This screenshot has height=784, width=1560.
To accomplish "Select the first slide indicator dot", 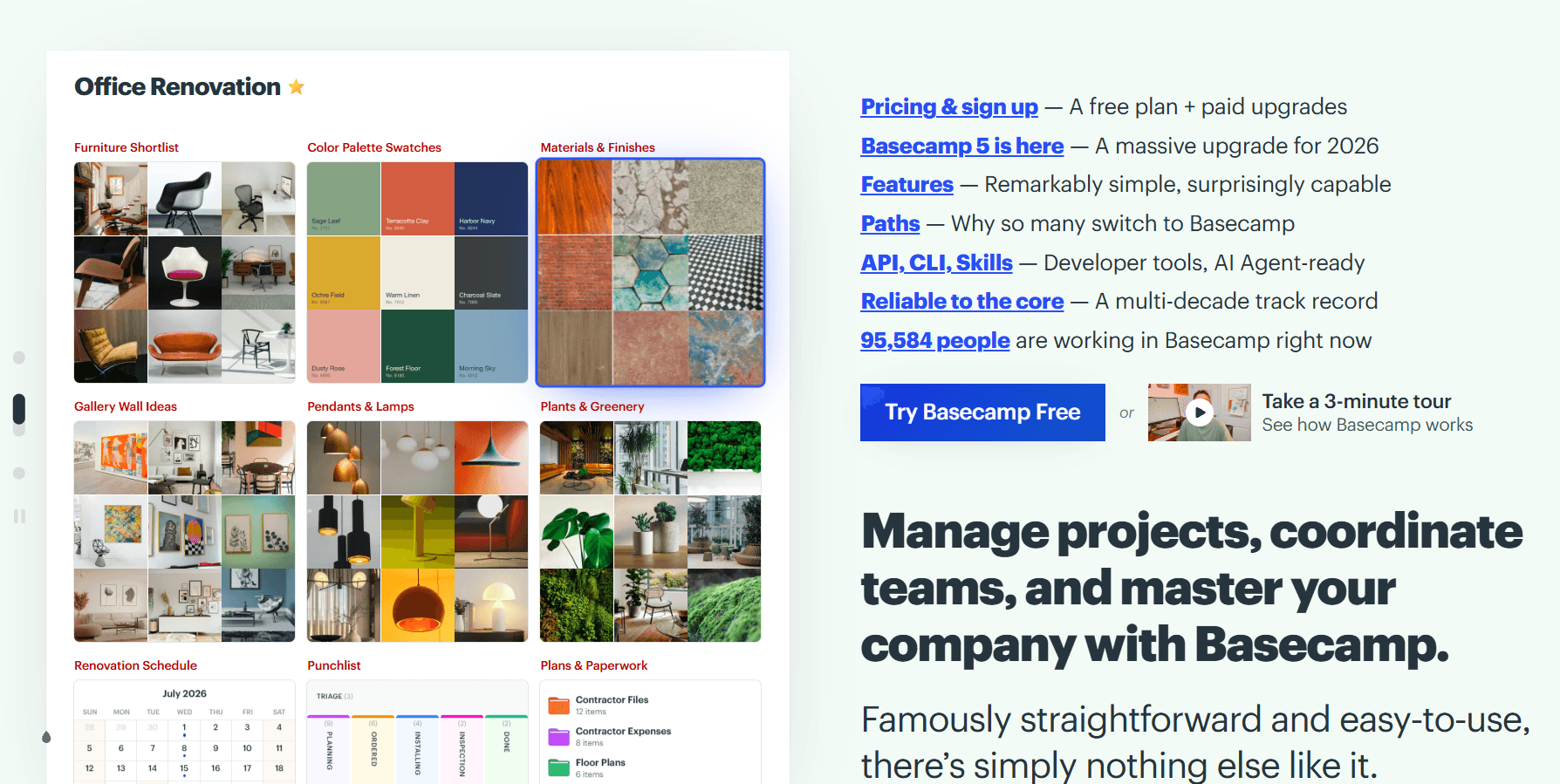I will click(x=19, y=358).
